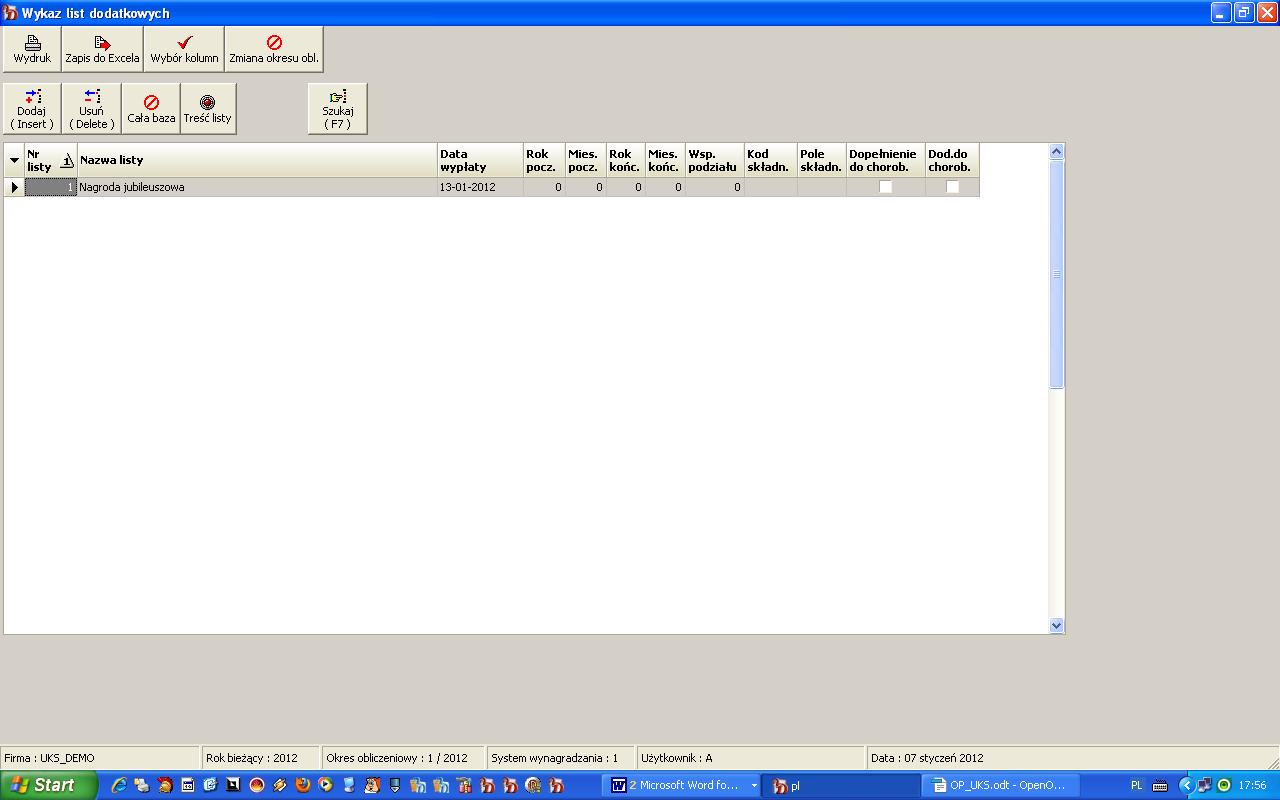Viewport: 1280px width, 800px height.
Task: Click the vertical scrollbar up arrow
Action: point(1057,151)
